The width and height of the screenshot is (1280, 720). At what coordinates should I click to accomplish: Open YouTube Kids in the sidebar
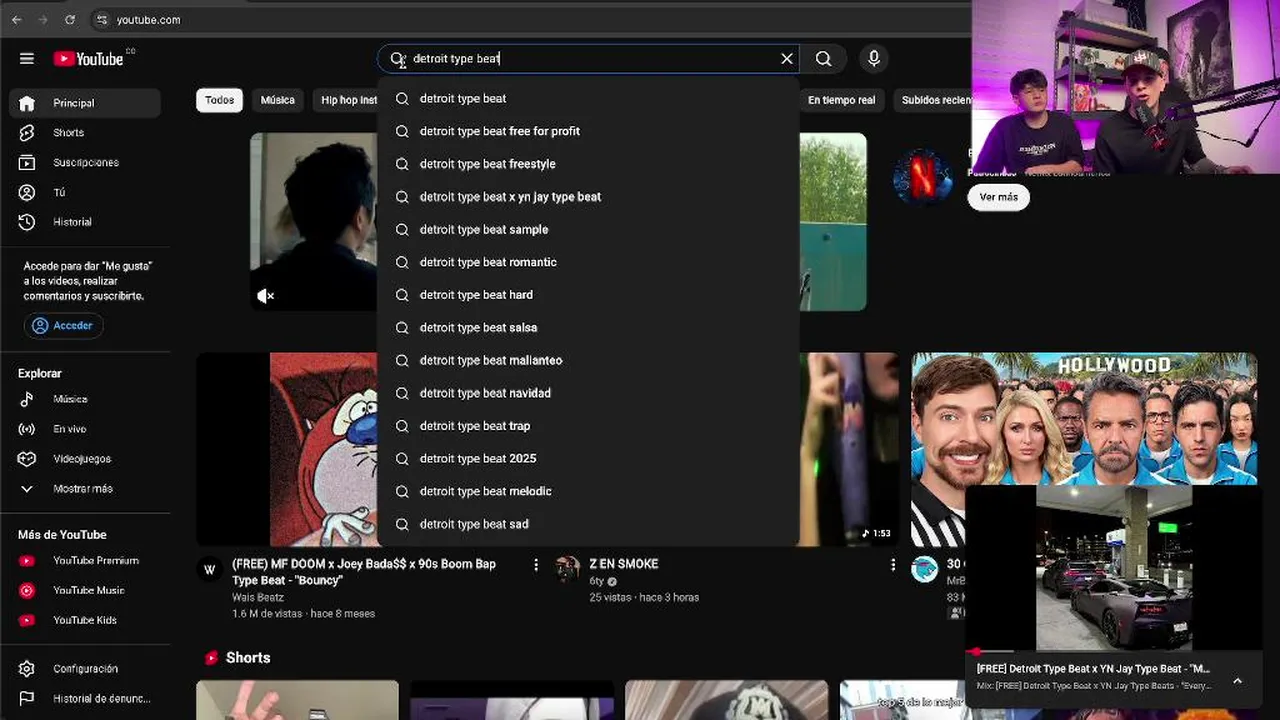pos(85,620)
